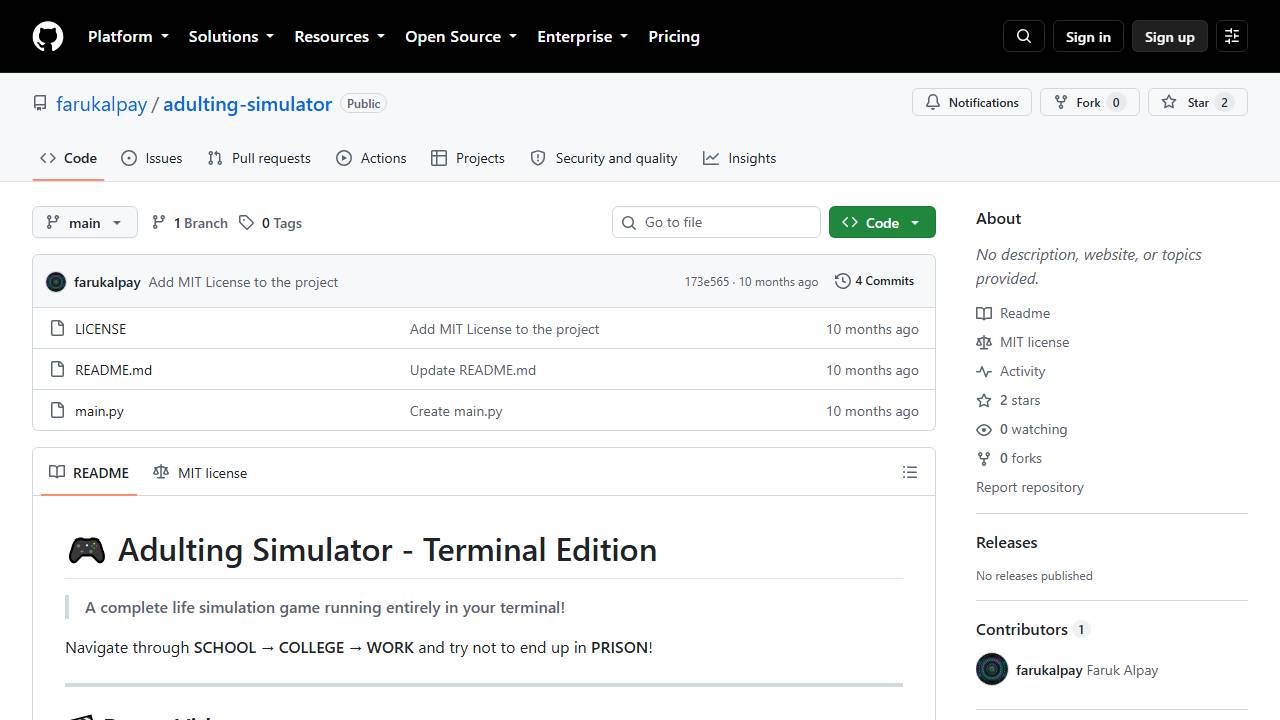Open the Copilot menu icon in header
This screenshot has width=1280, height=720.
1232,36
